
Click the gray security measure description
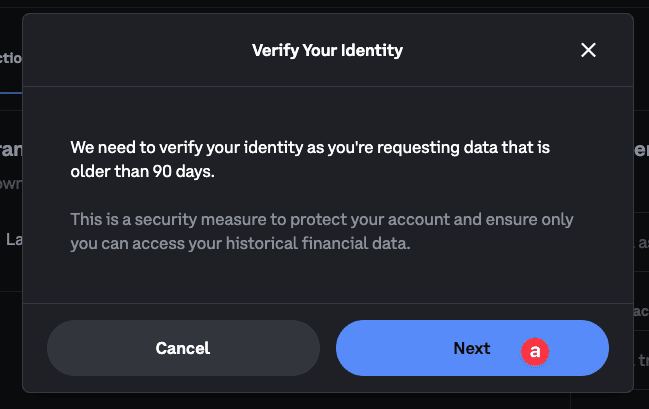(x=321, y=230)
